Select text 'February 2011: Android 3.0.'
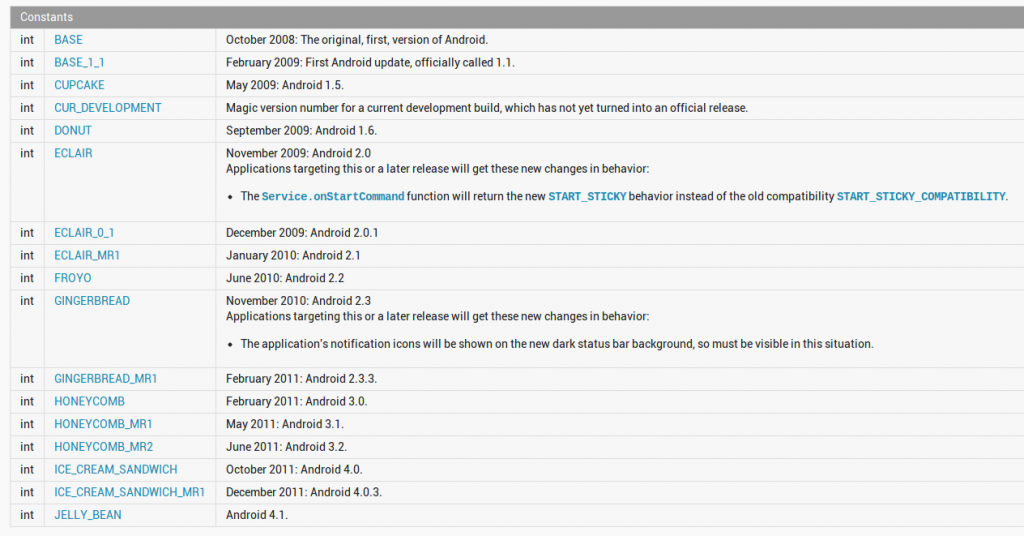The image size is (1024, 536). click(x=296, y=402)
